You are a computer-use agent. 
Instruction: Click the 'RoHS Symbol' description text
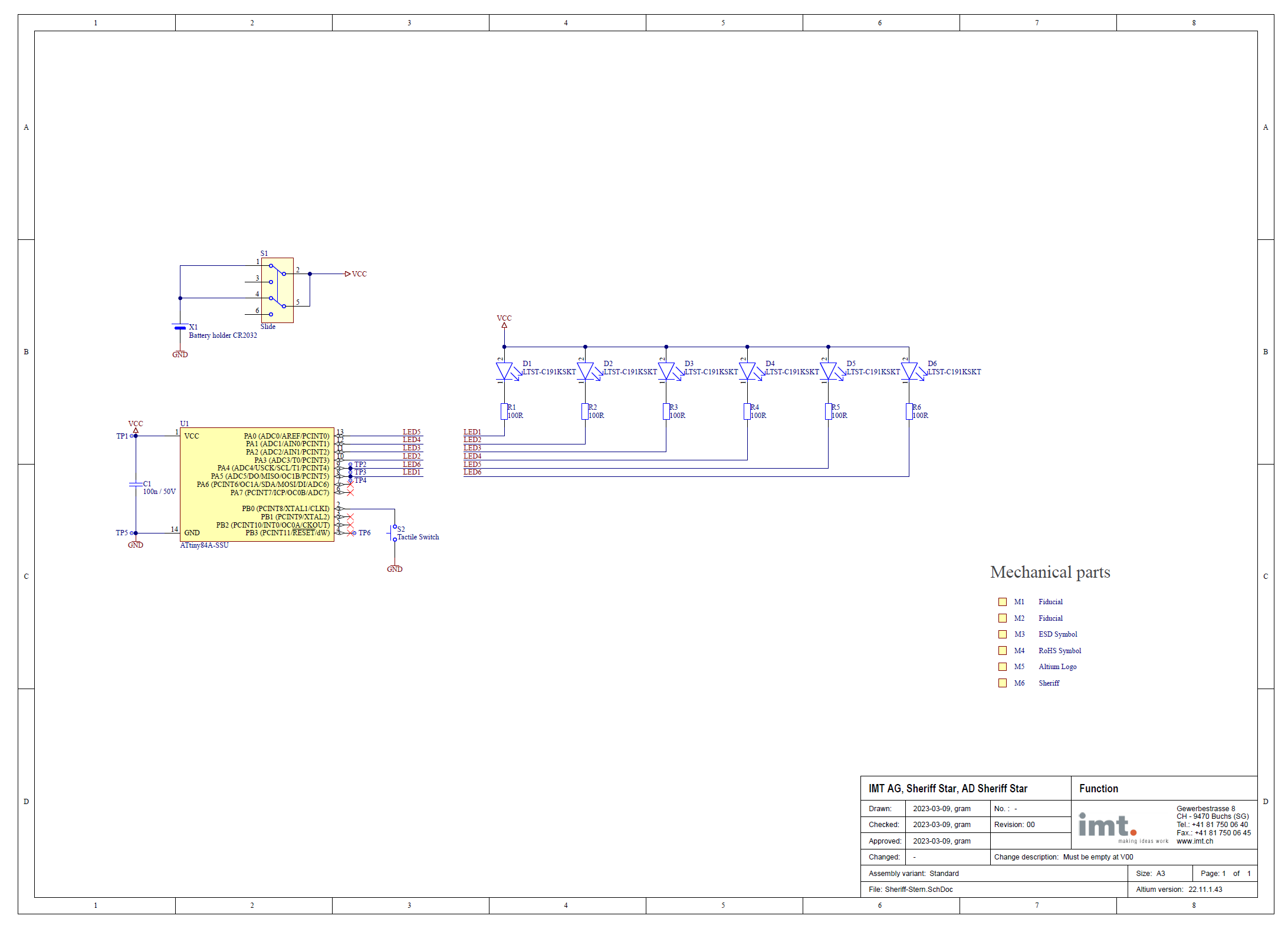[1060, 651]
